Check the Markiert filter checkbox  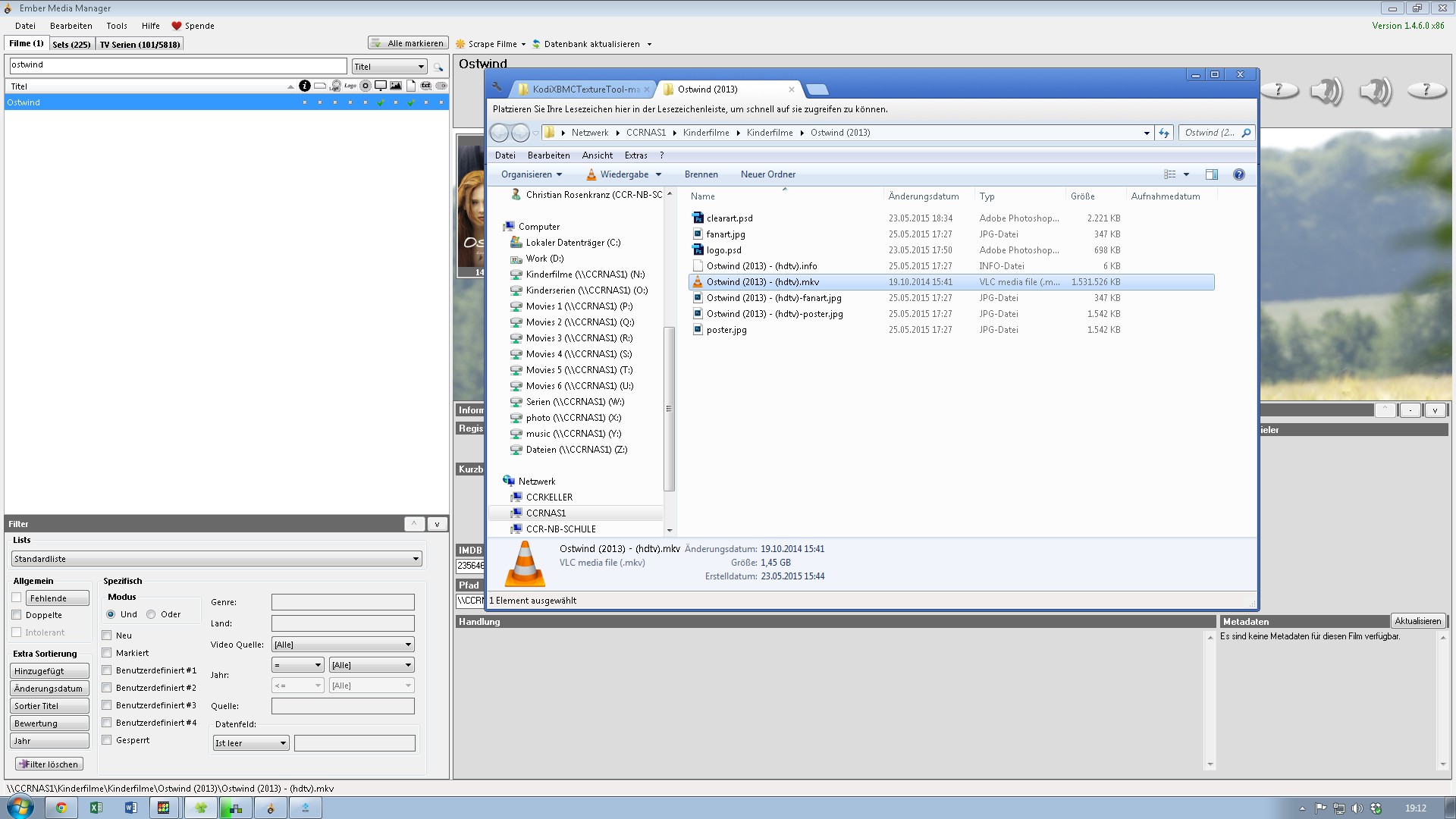click(x=107, y=653)
